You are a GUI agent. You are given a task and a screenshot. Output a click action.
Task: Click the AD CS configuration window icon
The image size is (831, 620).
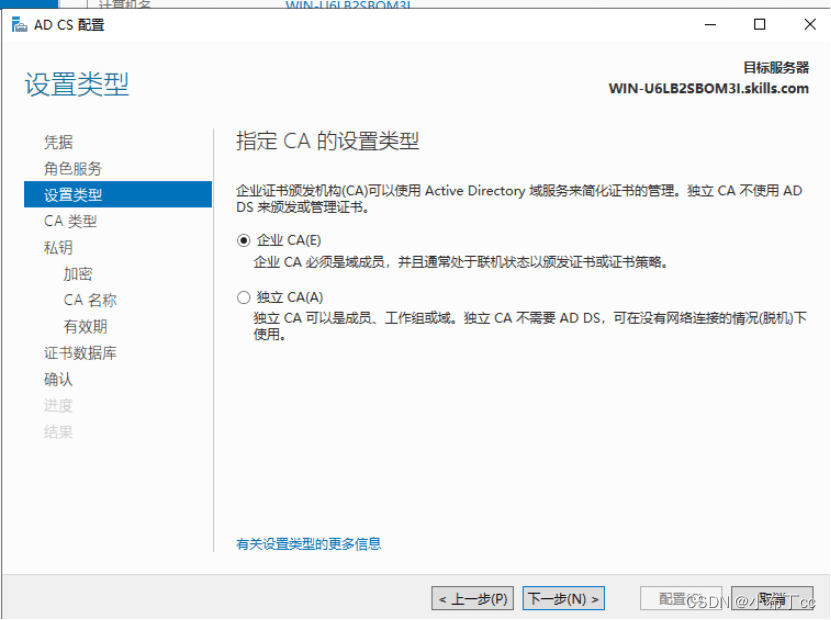(20, 24)
